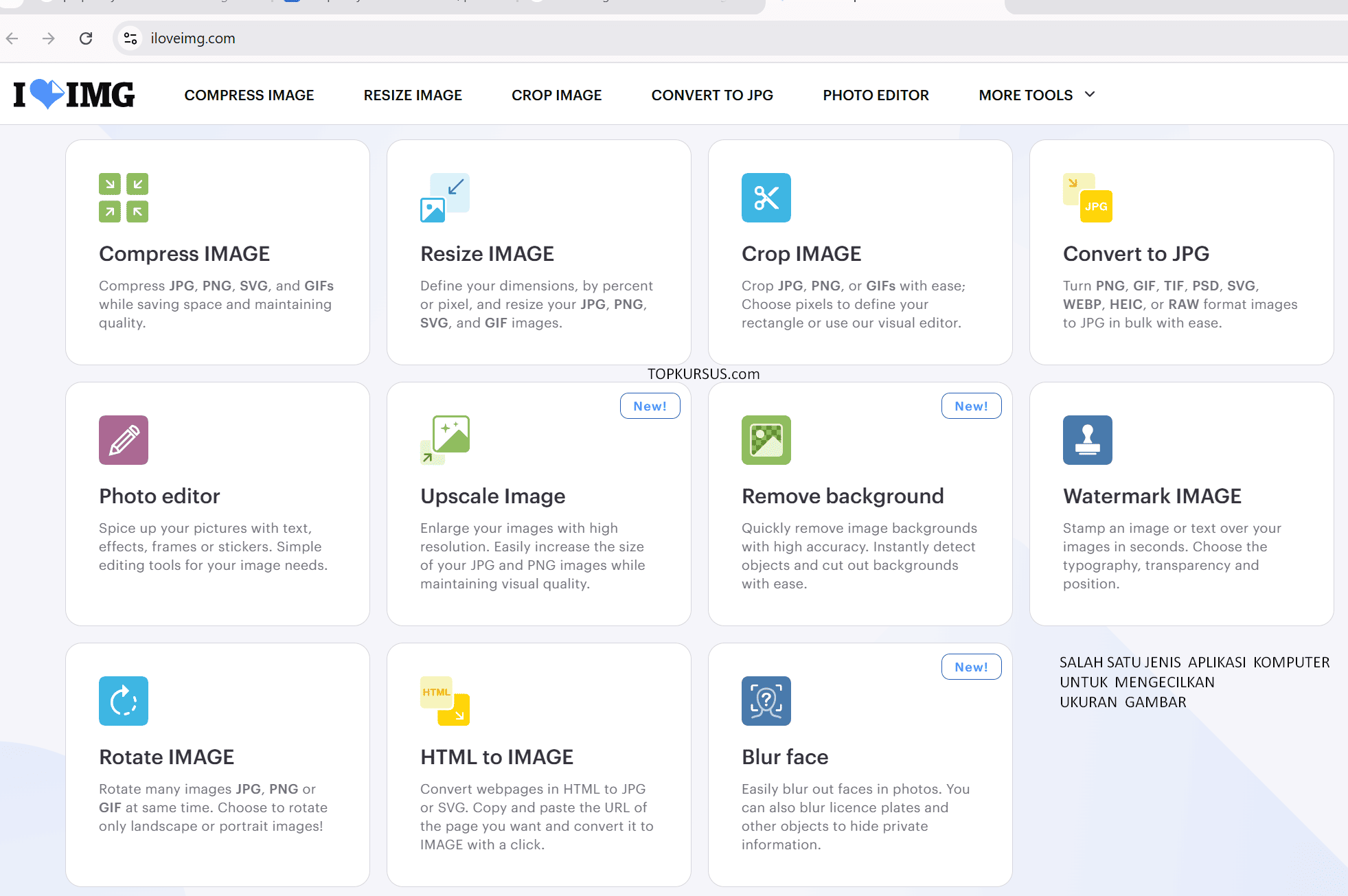The image size is (1348, 896).
Task: Click the blue stamp Watermark IMAGE icon
Action: 1087,440
